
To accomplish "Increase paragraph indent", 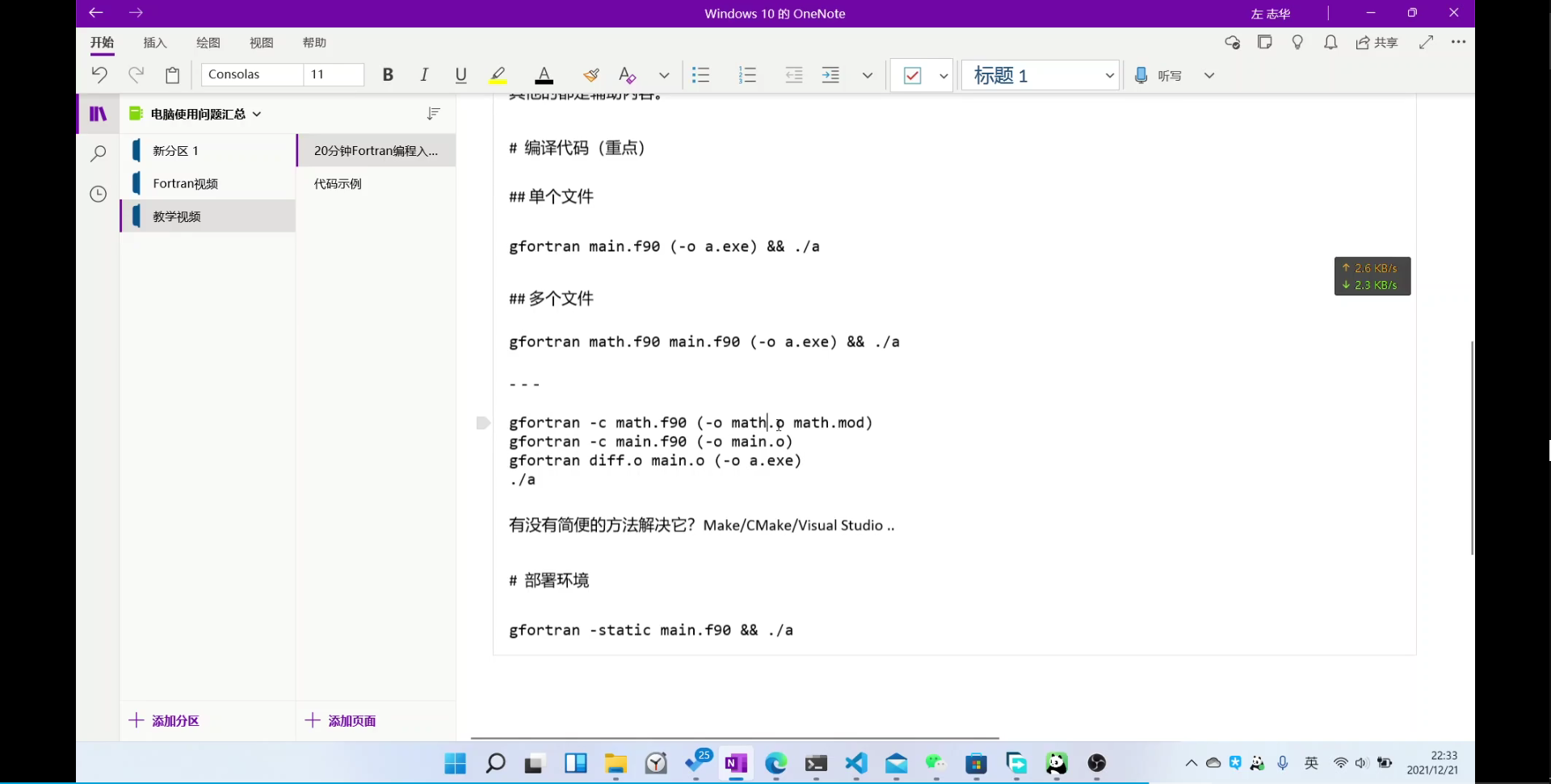I will [x=830, y=75].
